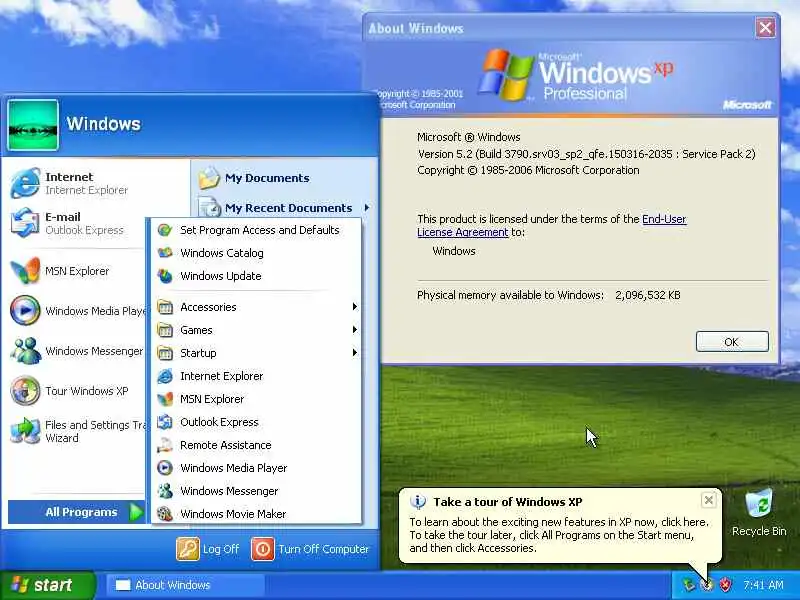Expand the Startup submenu

pyautogui.click(x=257, y=353)
